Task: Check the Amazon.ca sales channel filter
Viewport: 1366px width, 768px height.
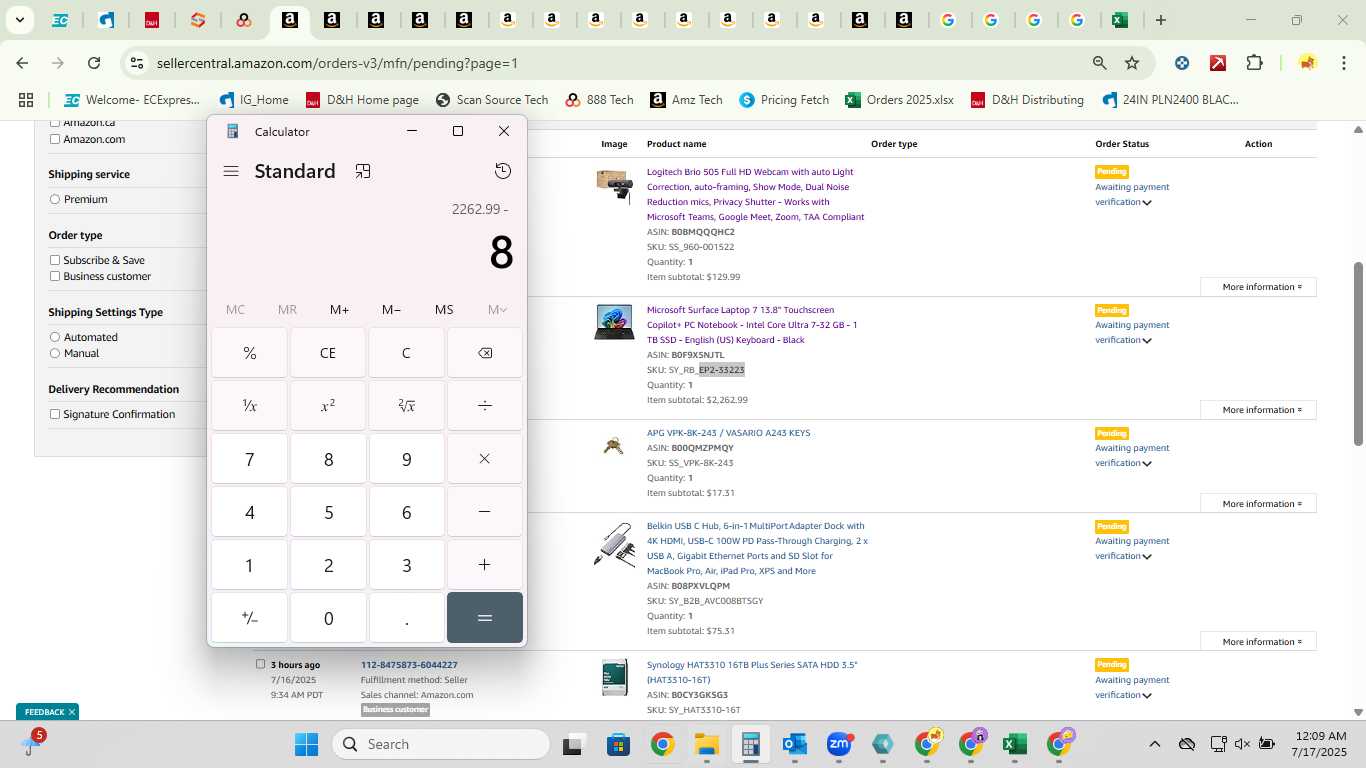Action: tap(55, 123)
